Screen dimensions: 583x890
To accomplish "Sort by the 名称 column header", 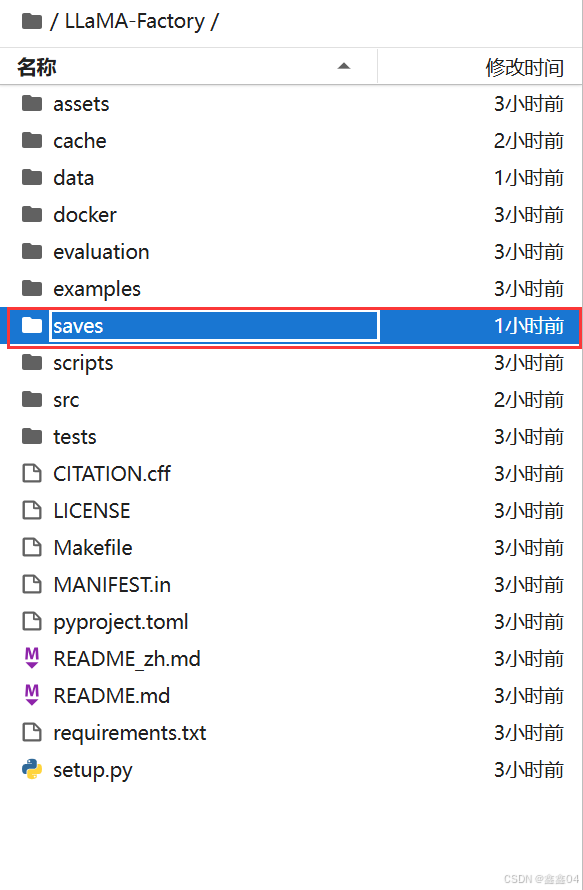I will 37,67.
